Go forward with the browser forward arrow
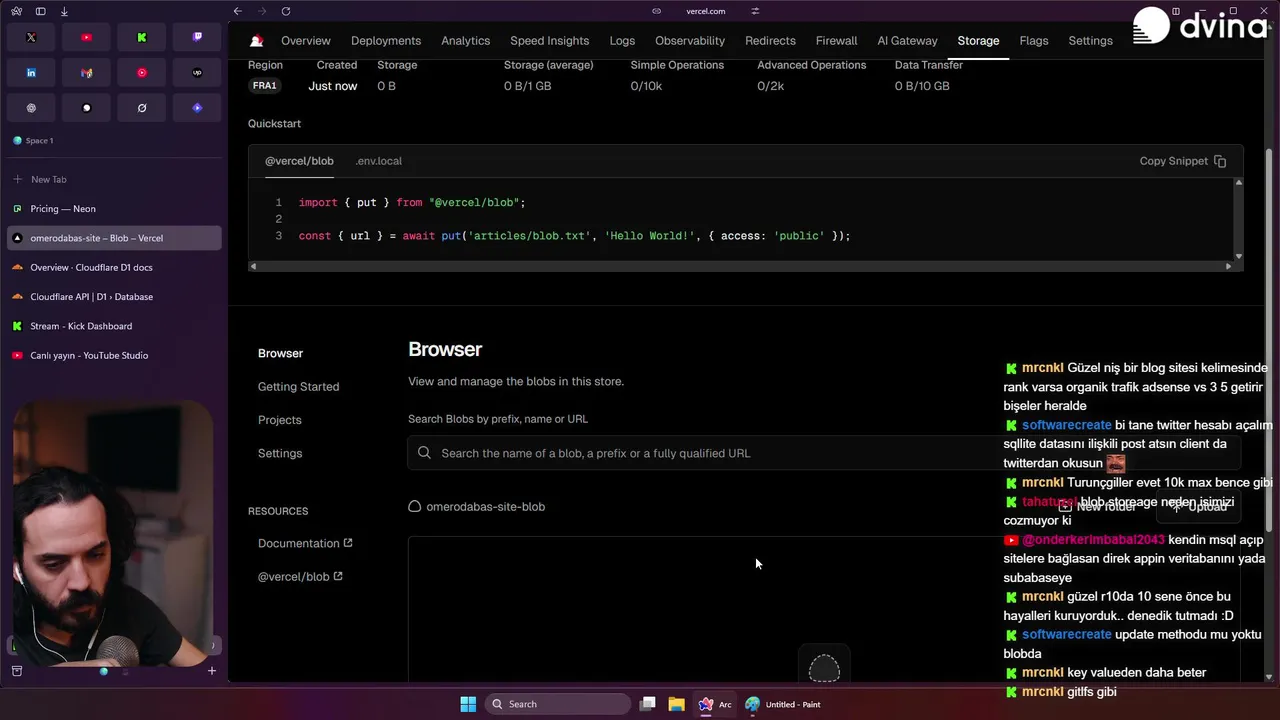1280x720 pixels. pyautogui.click(x=261, y=11)
